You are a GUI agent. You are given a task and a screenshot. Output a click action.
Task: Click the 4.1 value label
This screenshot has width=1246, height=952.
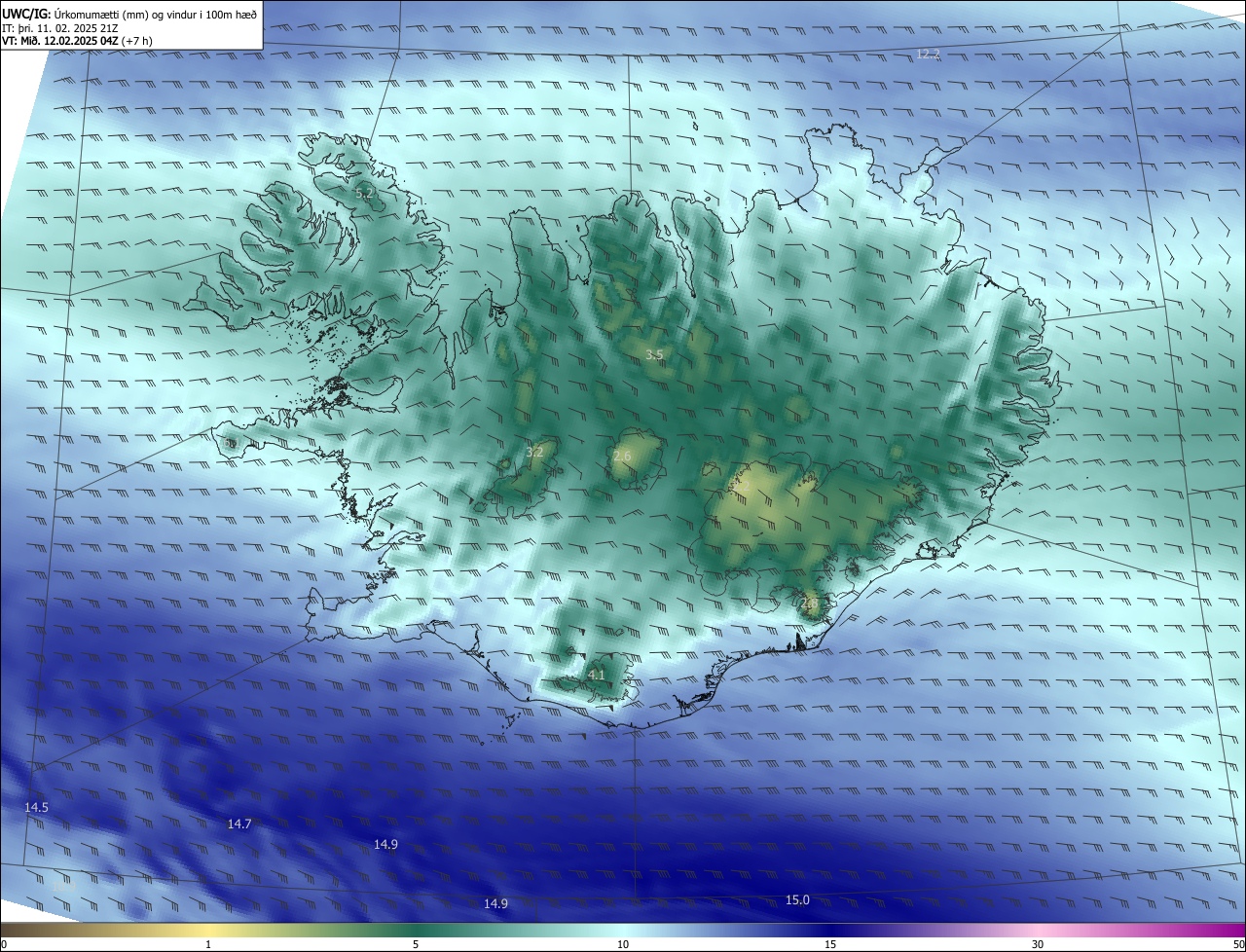point(597,675)
